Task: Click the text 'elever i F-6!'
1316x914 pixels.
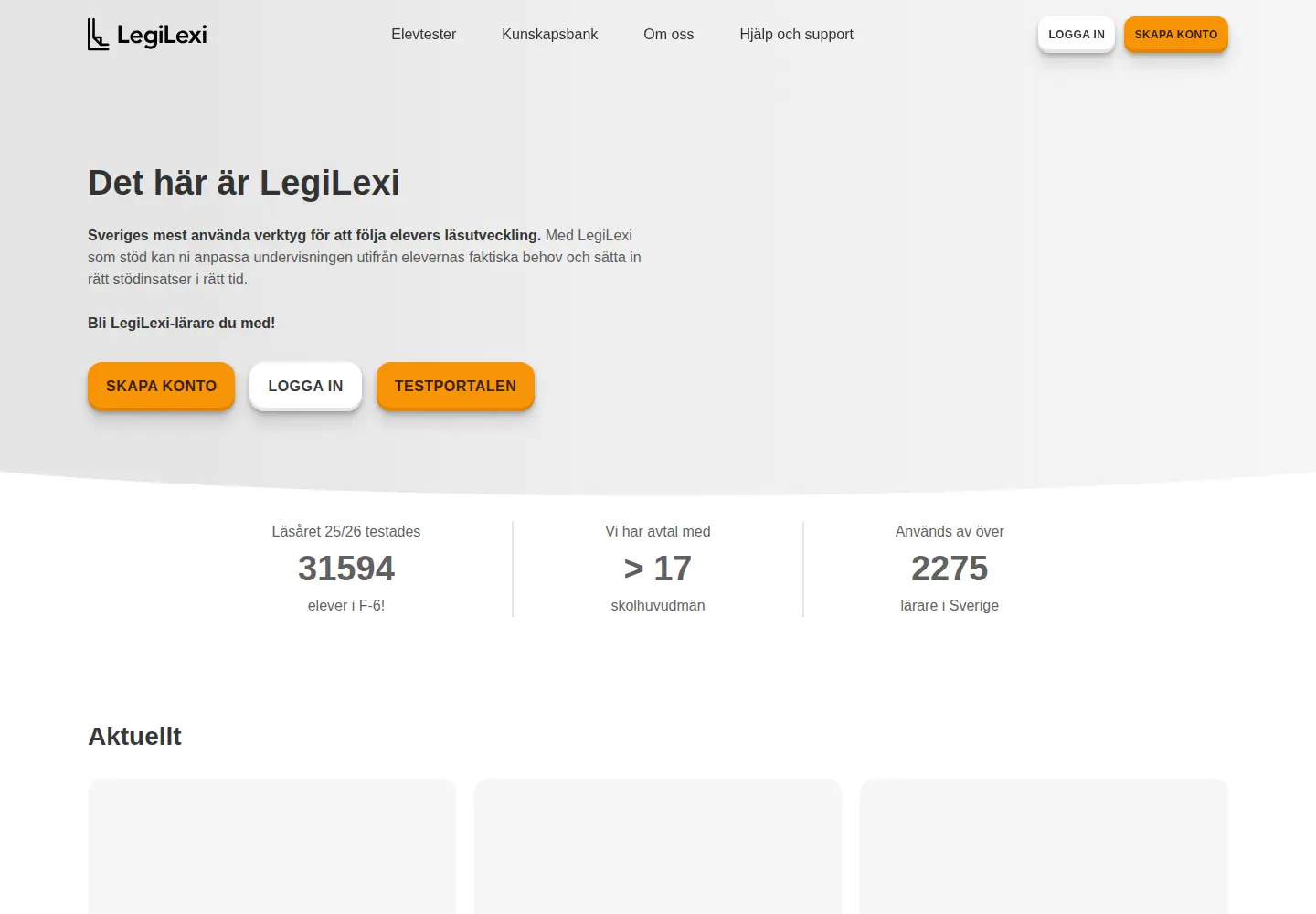Action: click(346, 605)
